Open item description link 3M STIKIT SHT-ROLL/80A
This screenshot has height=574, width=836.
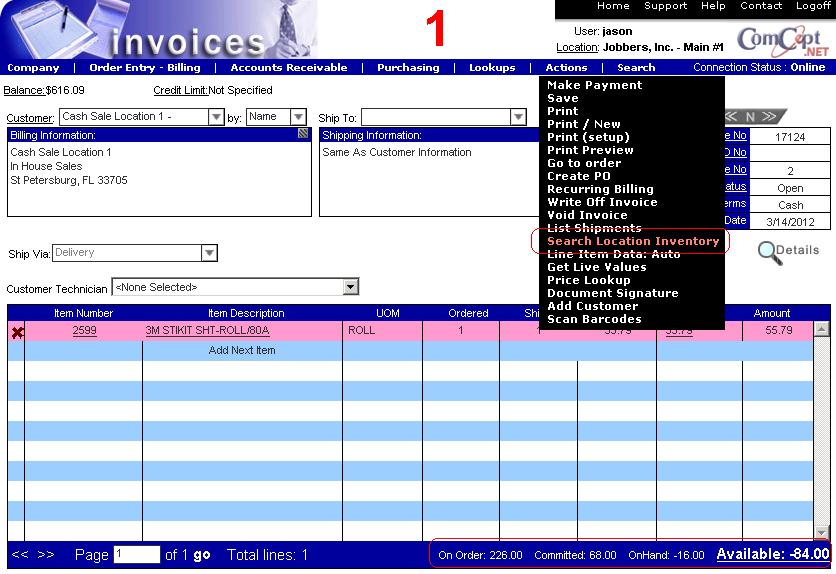pos(207,330)
